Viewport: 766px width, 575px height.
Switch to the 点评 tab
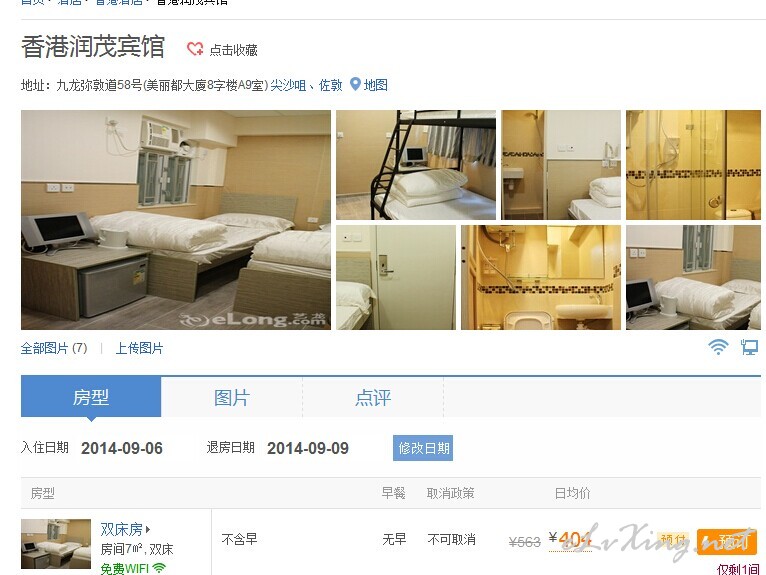(373, 397)
